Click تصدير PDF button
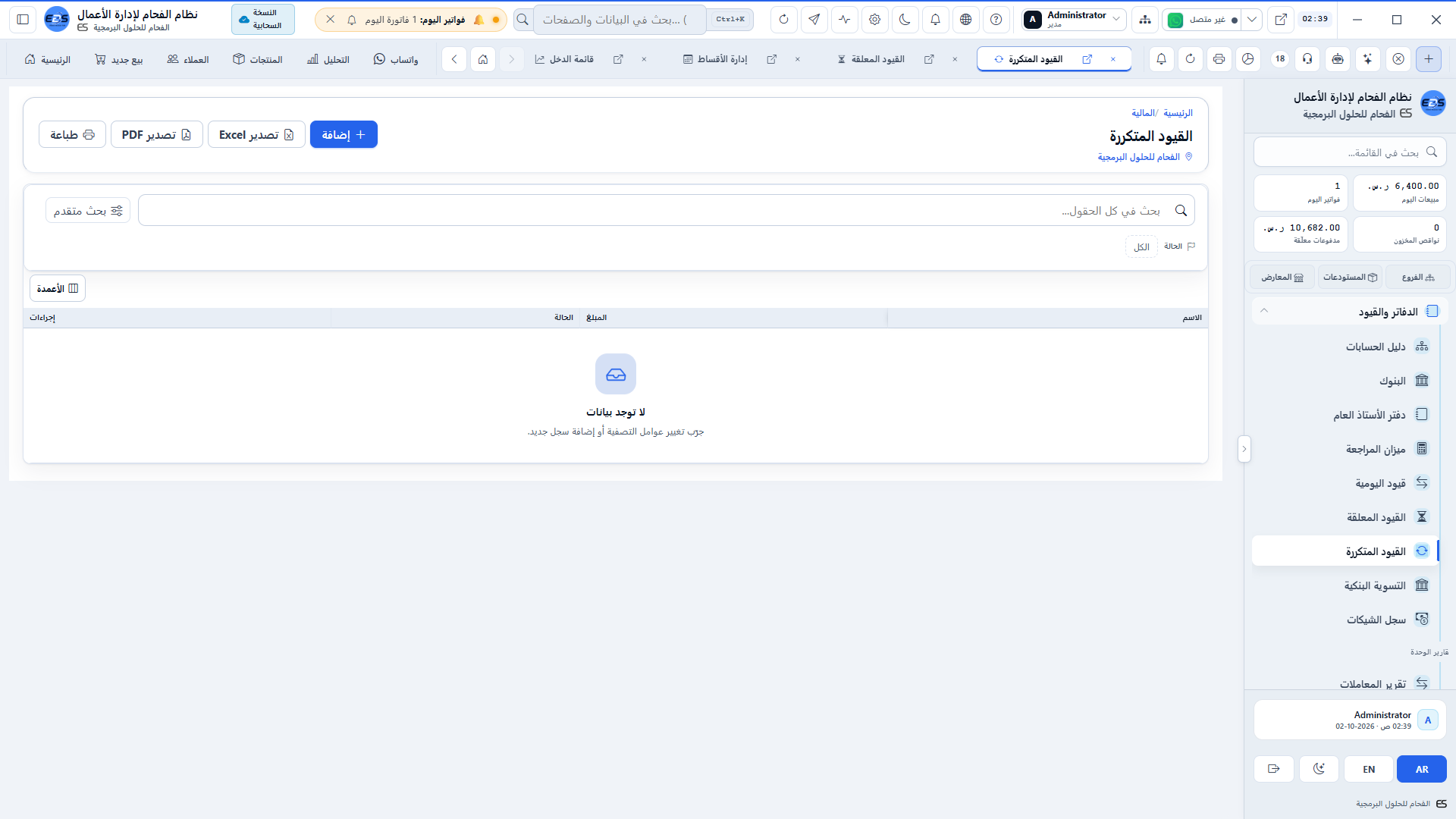Screen dimensions: 1456x819 (x=156, y=134)
